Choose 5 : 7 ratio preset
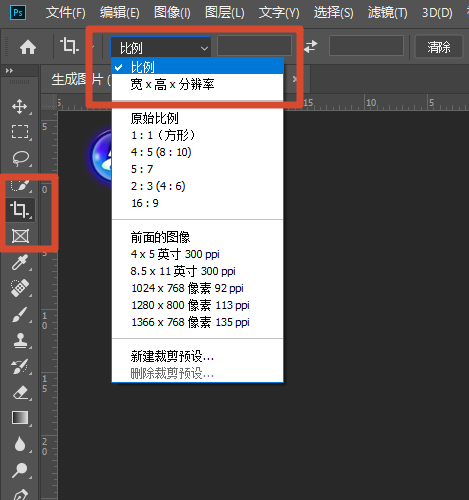The width and height of the screenshot is (469, 500). 197,169
